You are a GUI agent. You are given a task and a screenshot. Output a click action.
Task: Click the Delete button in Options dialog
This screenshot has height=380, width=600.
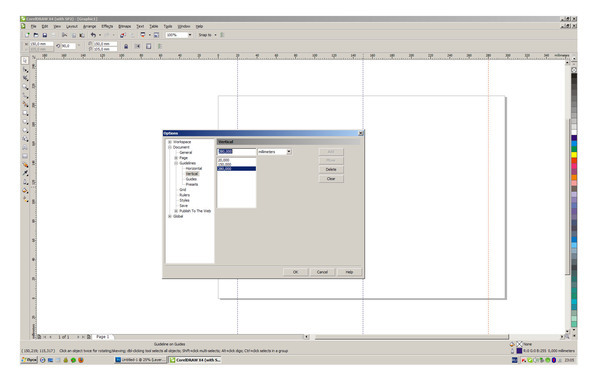point(331,170)
